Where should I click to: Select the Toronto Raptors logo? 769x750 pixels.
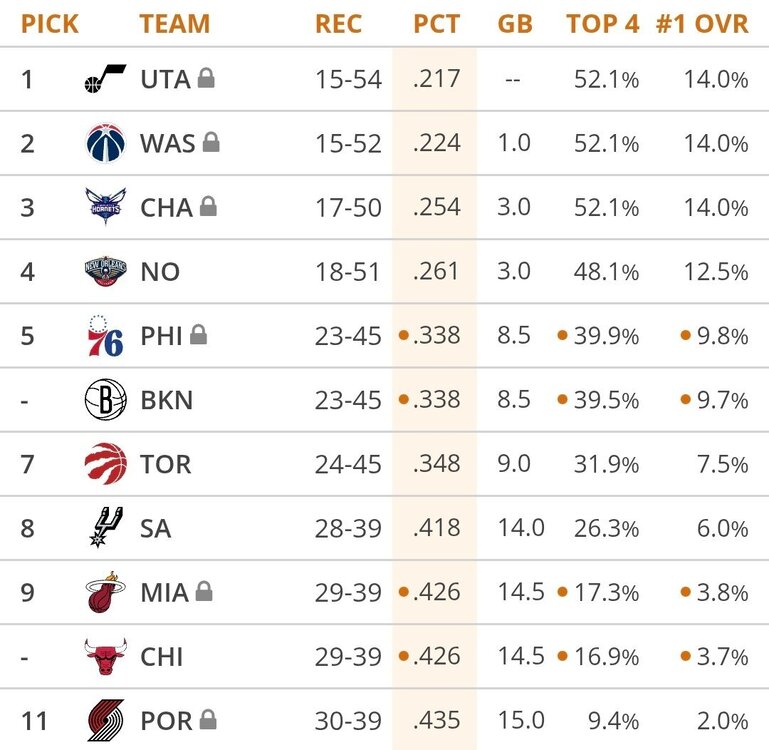point(105,464)
